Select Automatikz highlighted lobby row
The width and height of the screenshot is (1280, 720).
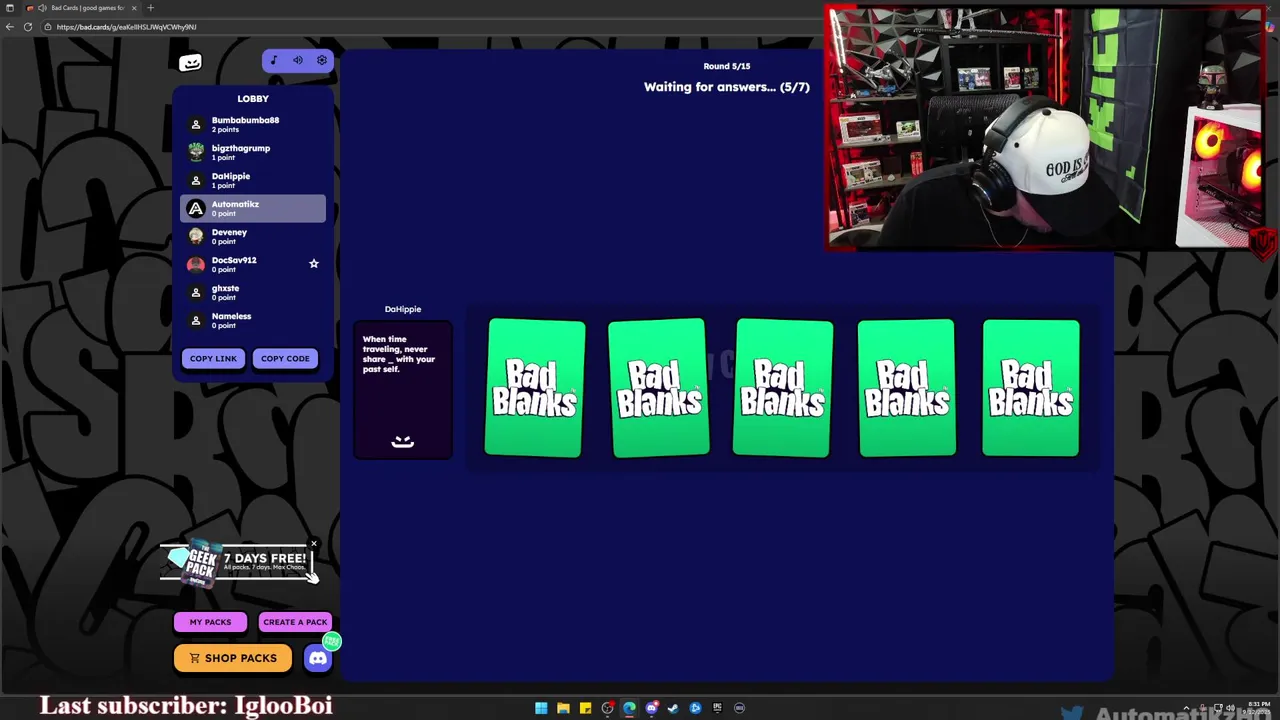(x=253, y=208)
